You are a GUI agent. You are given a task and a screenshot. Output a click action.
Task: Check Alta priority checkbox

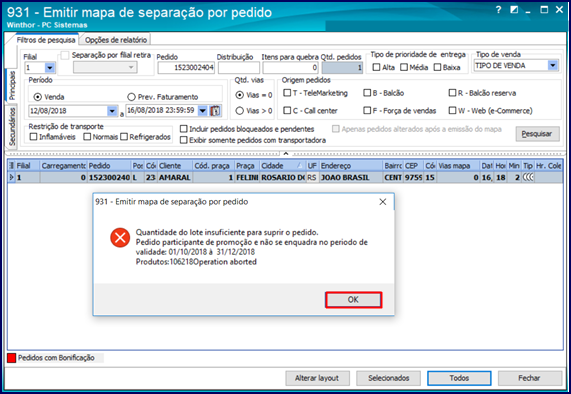click(377, 67)
